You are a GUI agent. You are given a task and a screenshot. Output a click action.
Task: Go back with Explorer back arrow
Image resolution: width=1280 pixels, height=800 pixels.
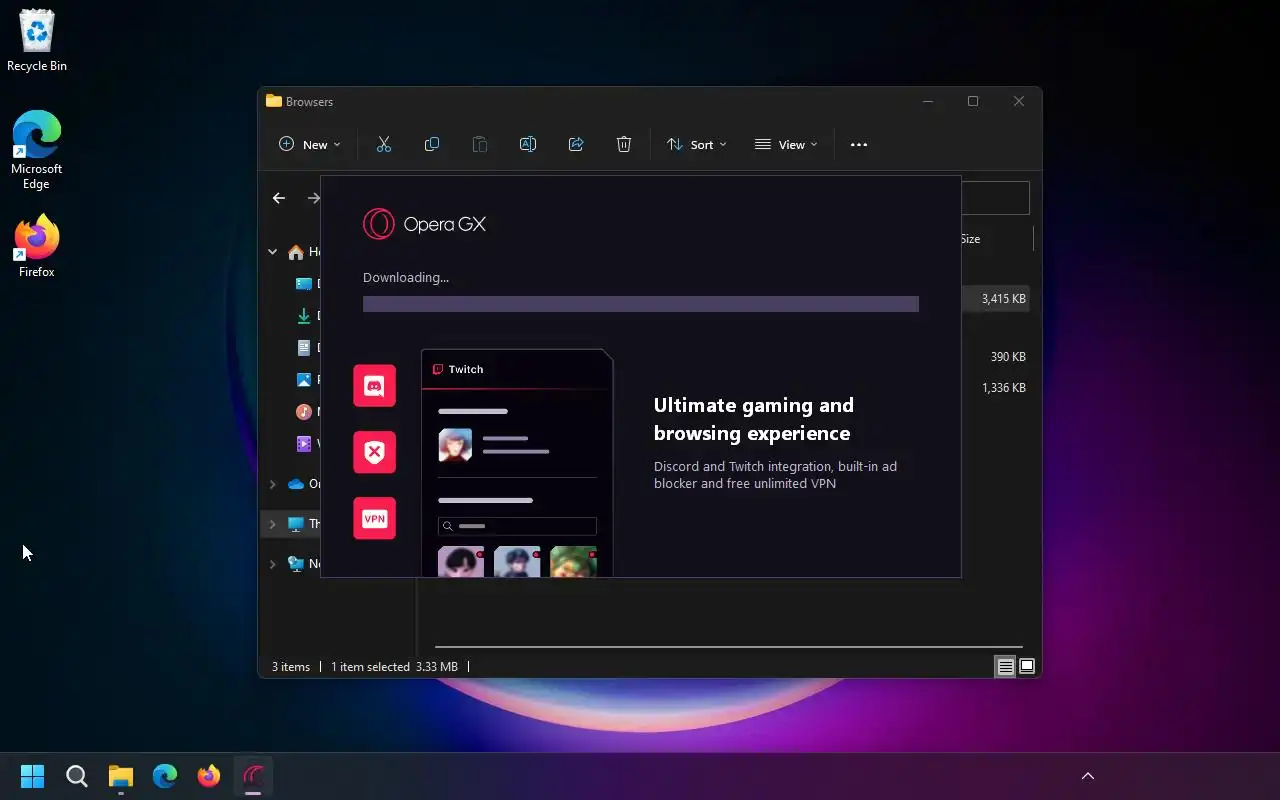tap(279, 198)
